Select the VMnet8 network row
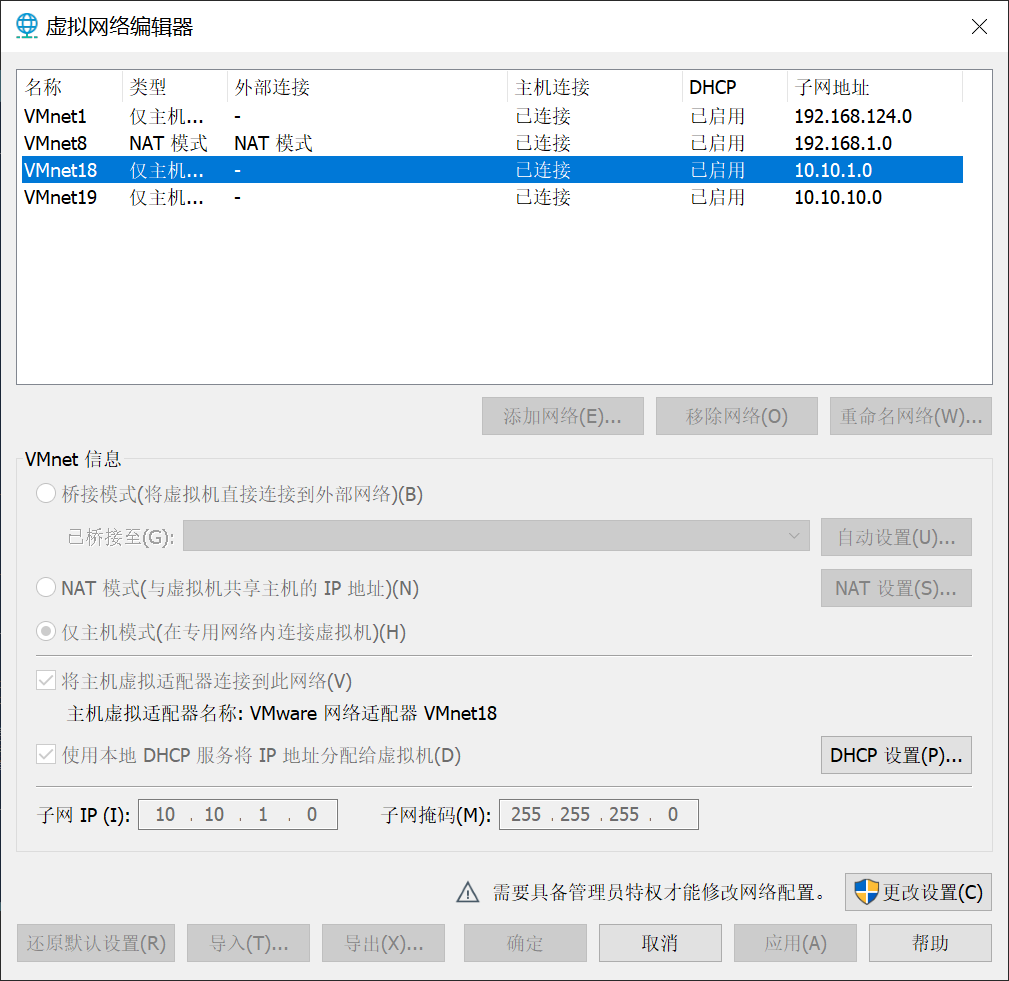1009x981 pixels. pyautogui.click(x=492, y=143)
